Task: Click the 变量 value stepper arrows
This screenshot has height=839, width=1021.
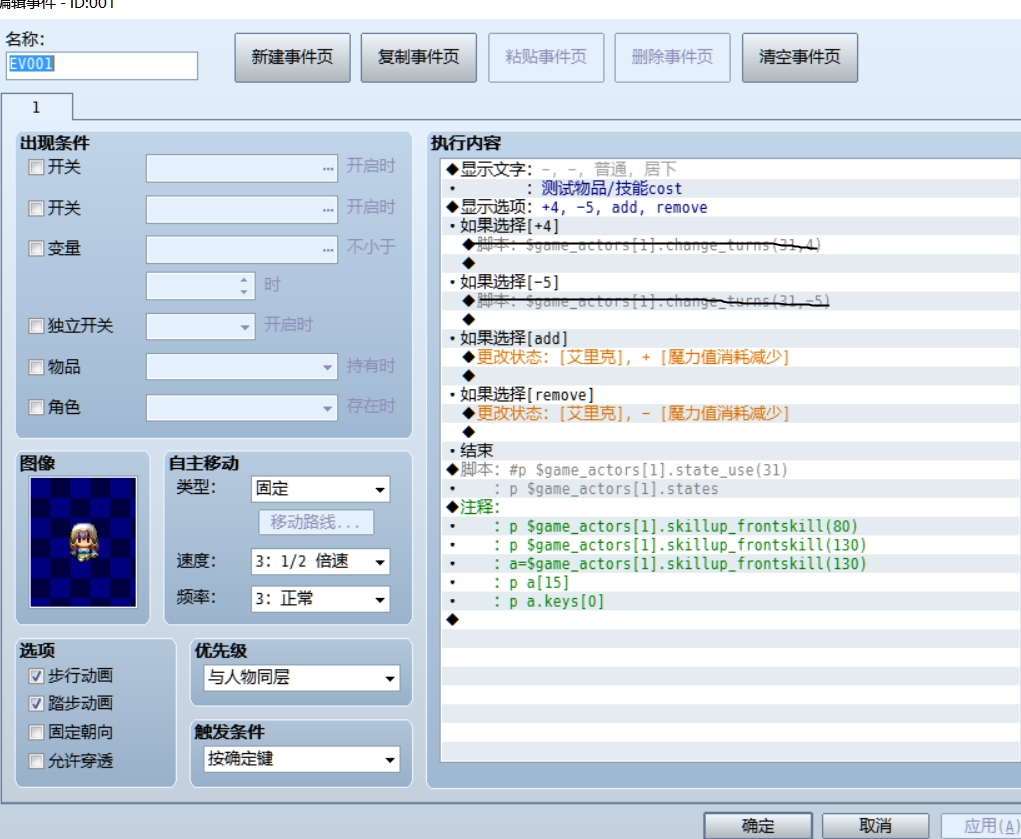Action: (244, 286)
